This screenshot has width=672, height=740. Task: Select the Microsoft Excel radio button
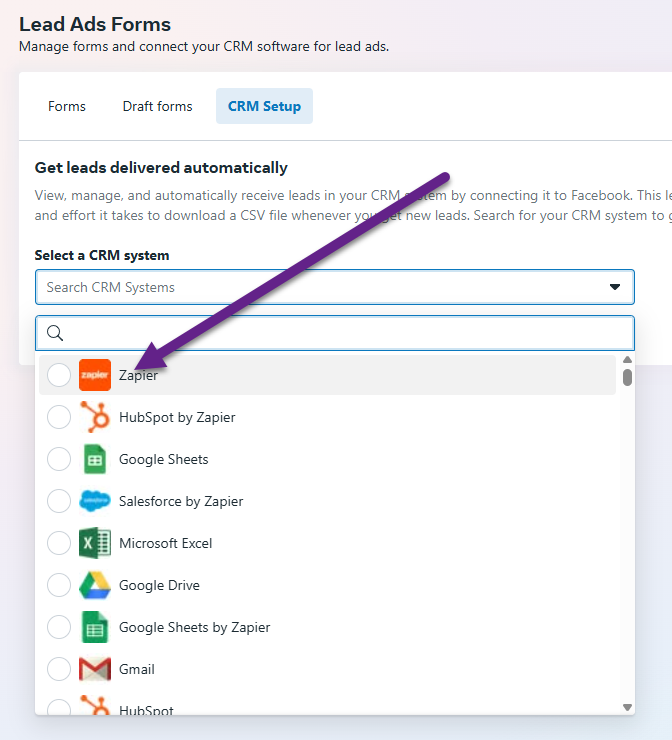coord(59,543)
